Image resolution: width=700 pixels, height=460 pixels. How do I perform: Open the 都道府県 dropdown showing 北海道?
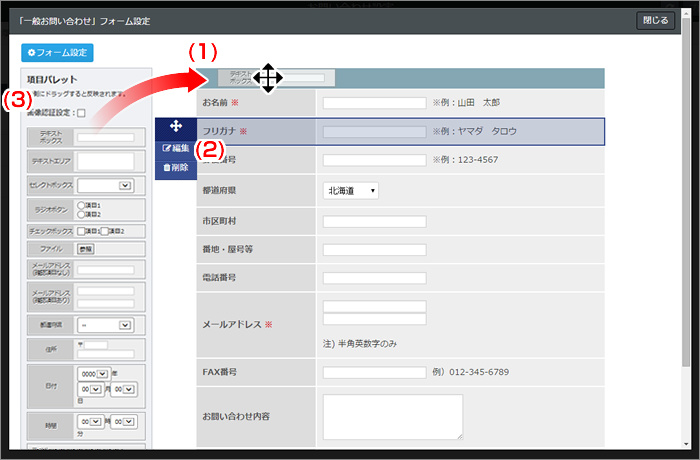[x=350, y=191]
